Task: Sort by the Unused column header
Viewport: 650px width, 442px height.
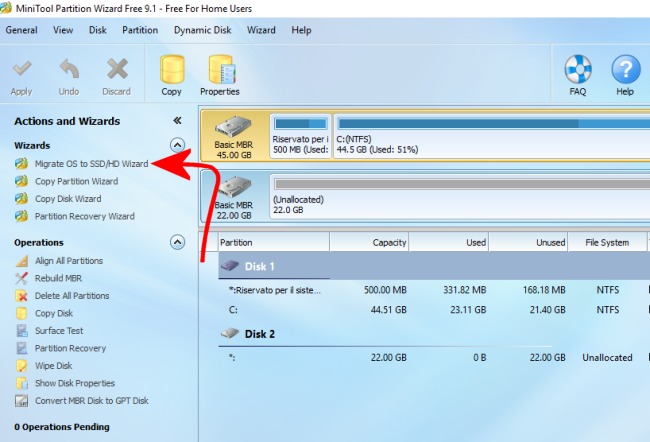Action: 529,243
